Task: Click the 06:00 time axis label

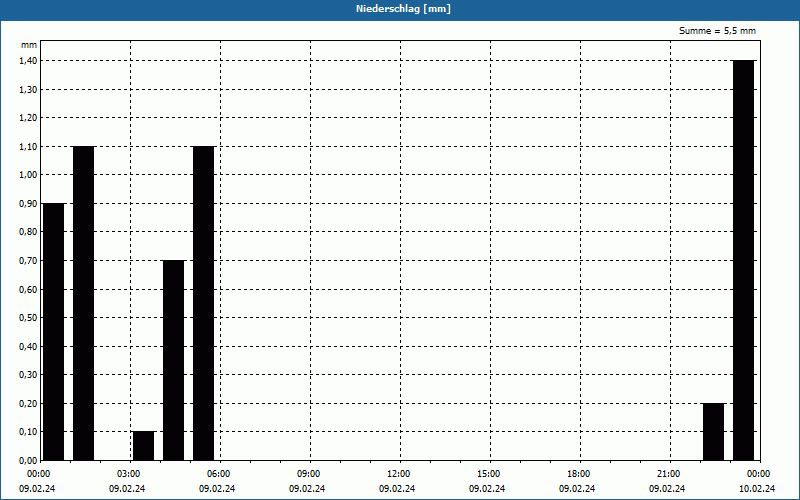Action: click(219, 474)
